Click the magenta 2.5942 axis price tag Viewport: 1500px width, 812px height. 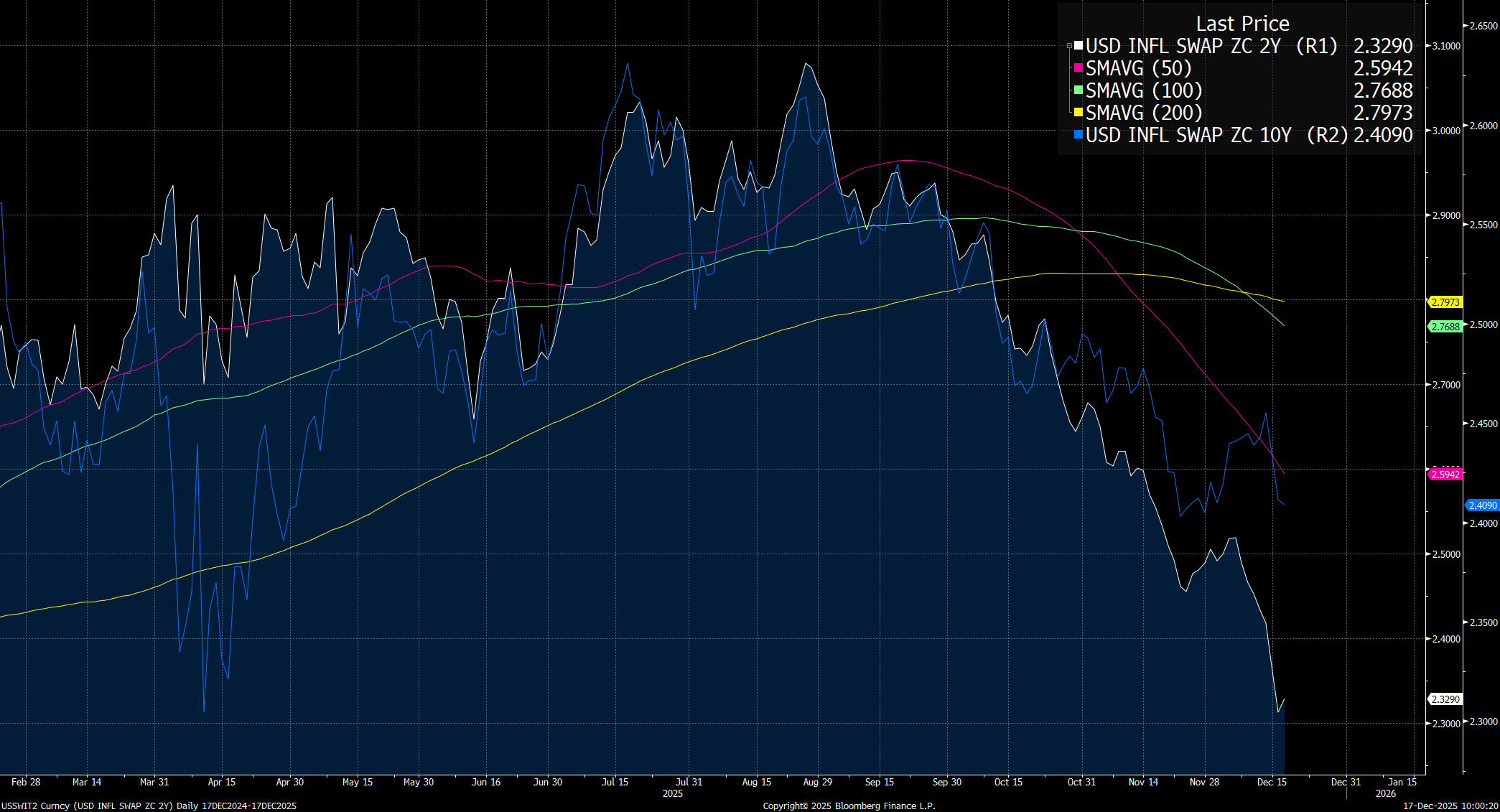1445,475
